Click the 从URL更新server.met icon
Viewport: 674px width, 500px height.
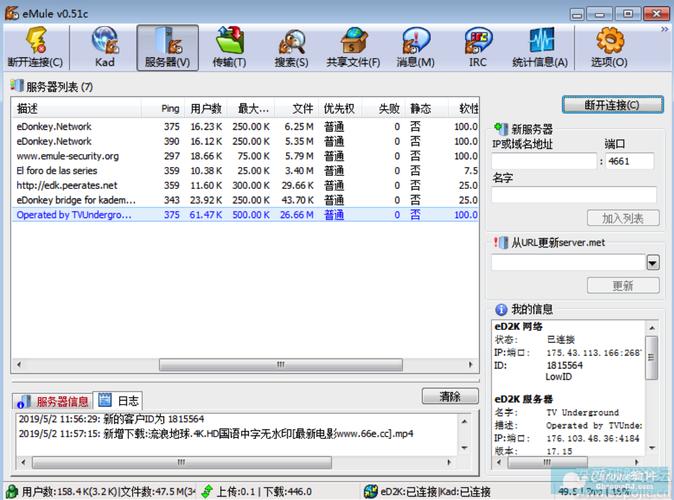coord(501,242)
